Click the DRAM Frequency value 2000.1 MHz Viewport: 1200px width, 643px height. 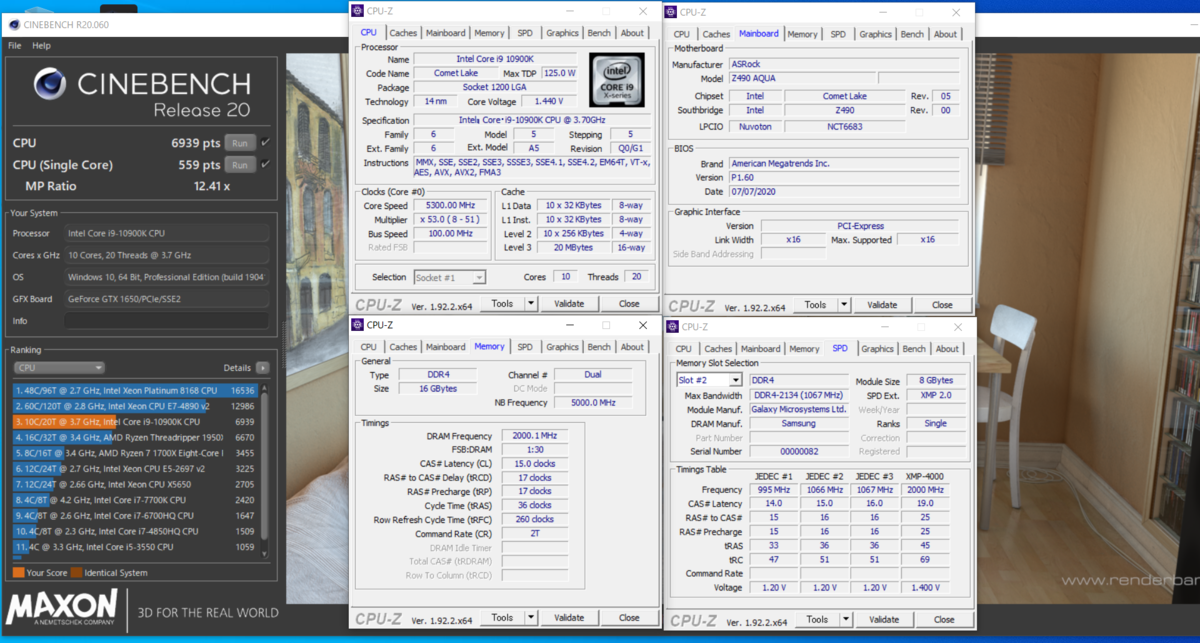[535, 436]
